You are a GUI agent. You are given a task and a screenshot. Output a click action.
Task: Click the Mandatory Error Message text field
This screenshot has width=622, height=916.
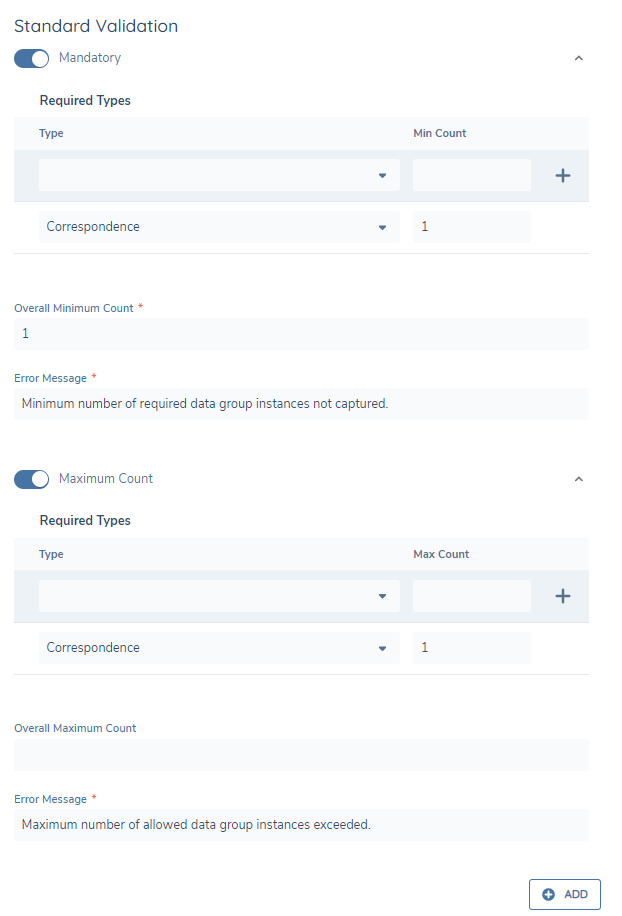point(301,404)
